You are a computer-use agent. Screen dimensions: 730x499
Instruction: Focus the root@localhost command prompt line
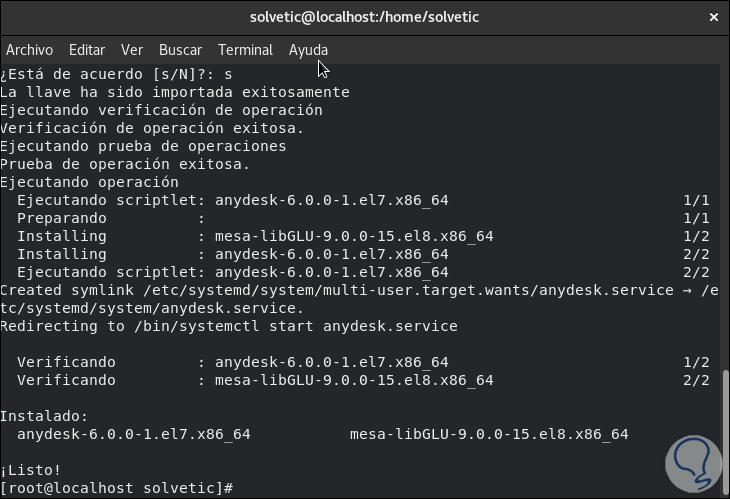pyautogui.click(x=117, y=488)
